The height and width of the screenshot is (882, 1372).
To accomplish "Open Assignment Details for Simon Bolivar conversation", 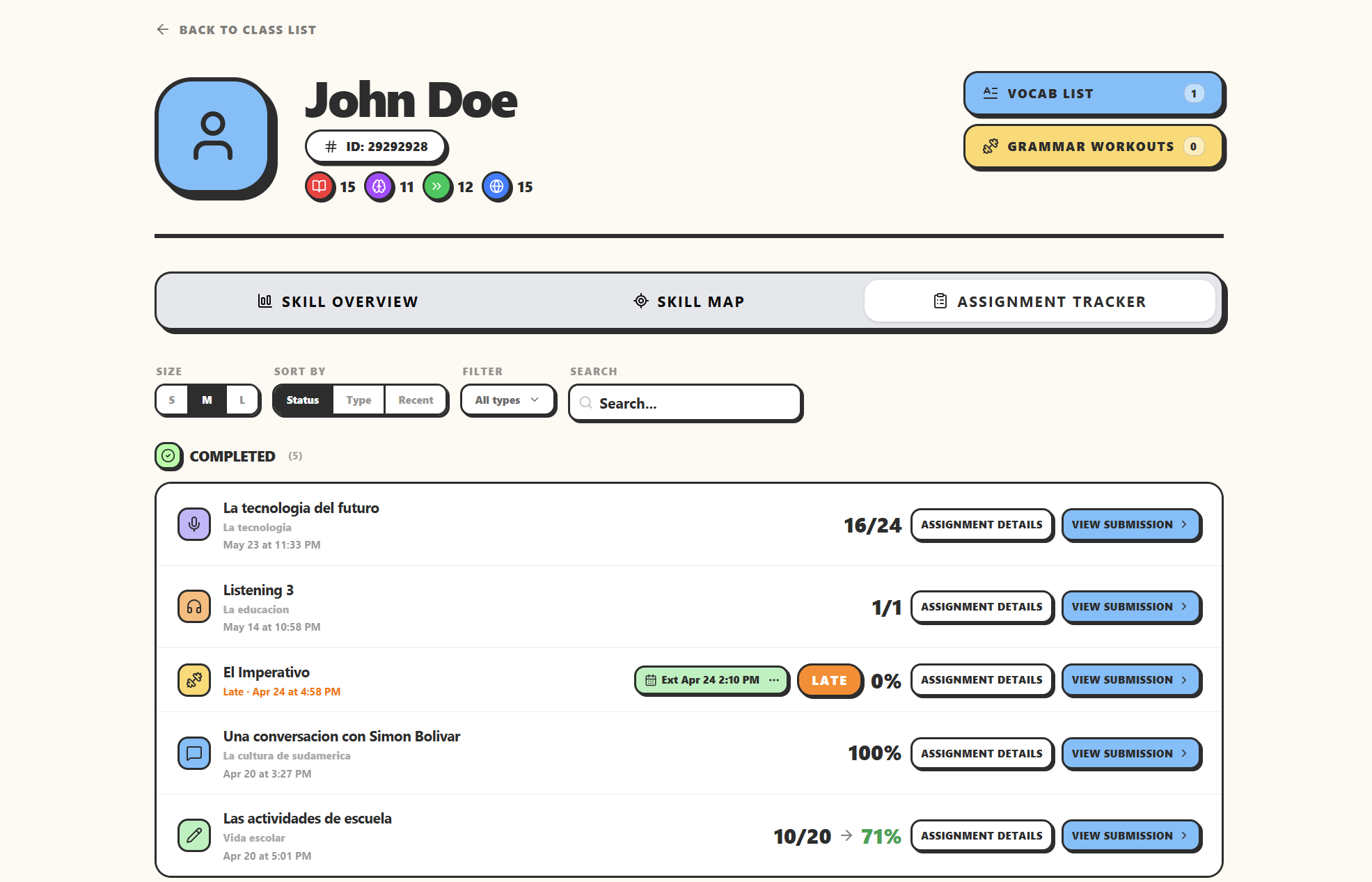I will coord(981,753).
